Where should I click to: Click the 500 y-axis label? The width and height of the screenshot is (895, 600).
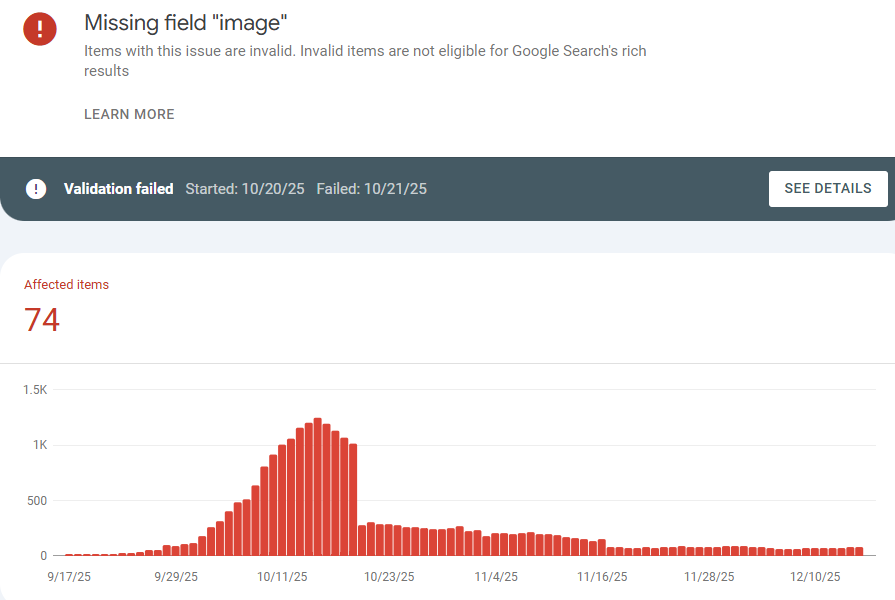pyautogui.click(x=36, y=500)
